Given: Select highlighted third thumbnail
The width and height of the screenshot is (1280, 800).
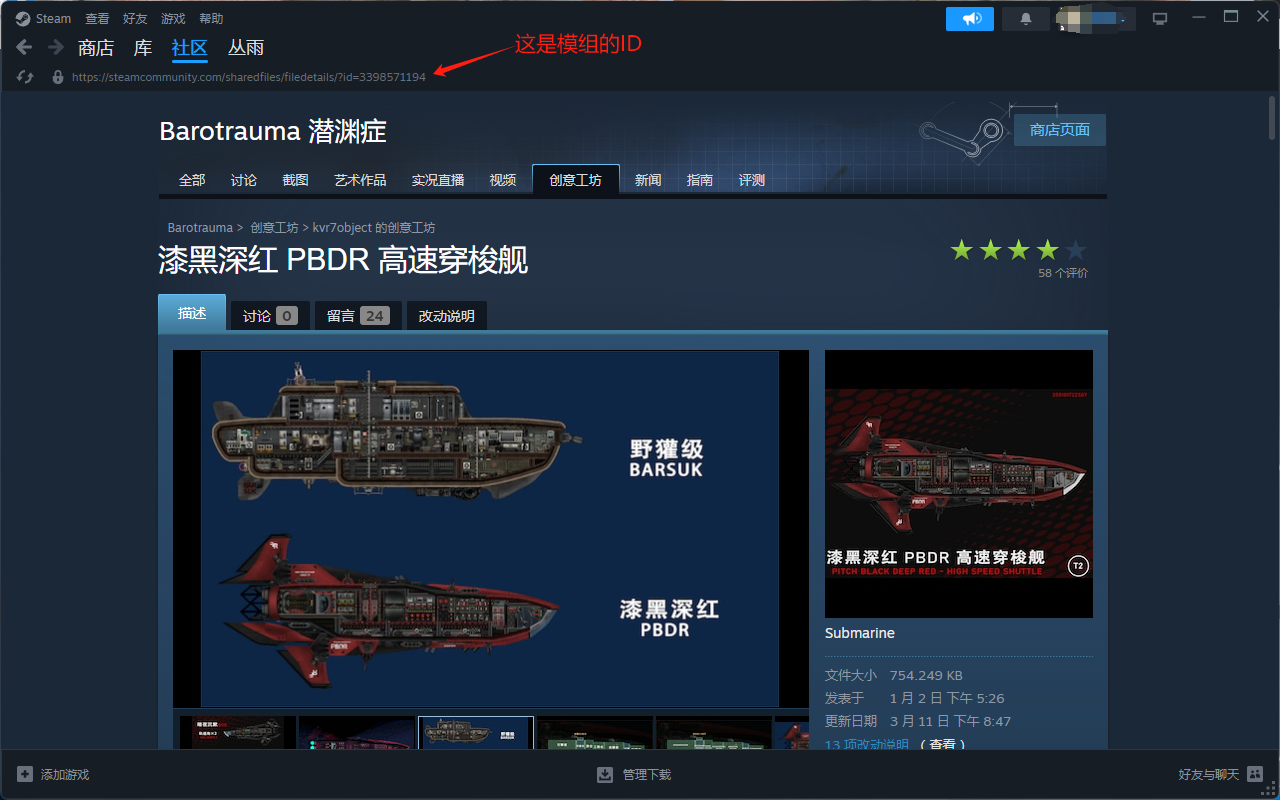Looking at the screenshot, I should (476, 733).
